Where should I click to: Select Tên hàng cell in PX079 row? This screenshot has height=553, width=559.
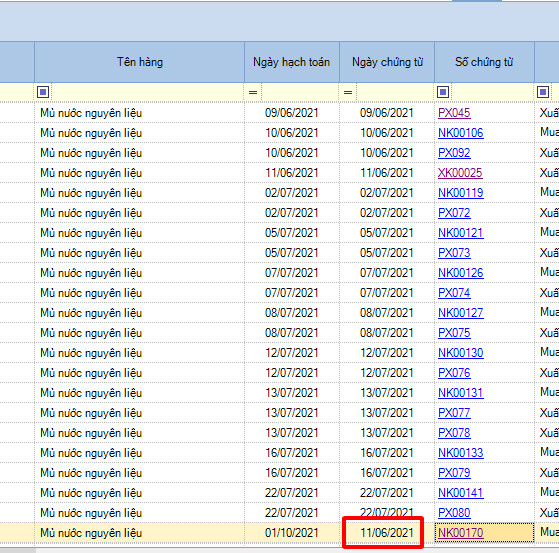tap(139, 472)
